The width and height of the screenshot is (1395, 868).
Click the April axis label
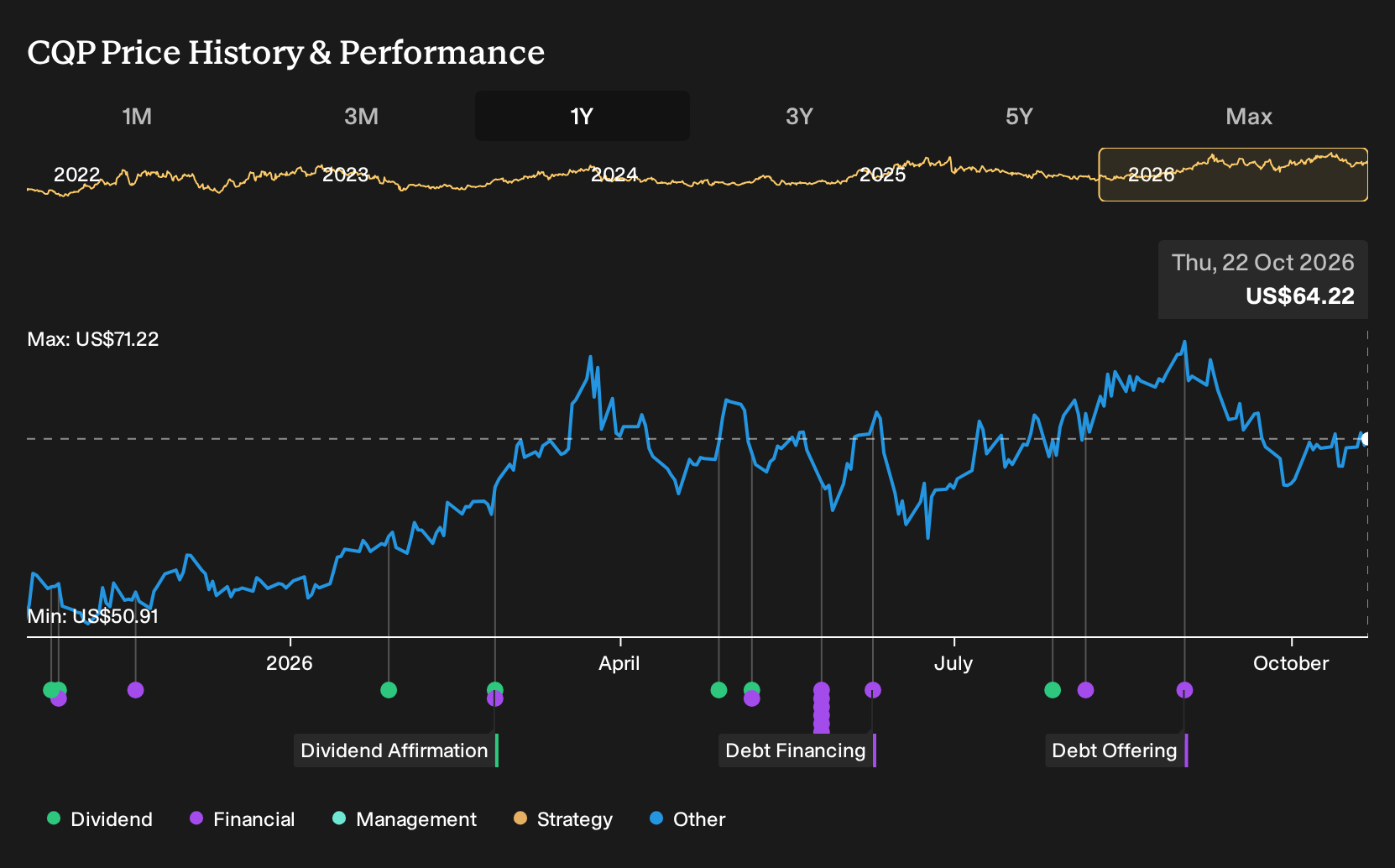tap(619, 663)
